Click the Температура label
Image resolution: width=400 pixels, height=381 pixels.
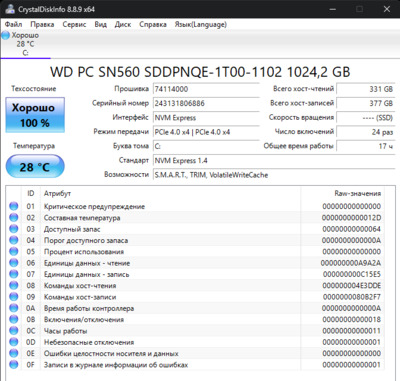(34, 146)
